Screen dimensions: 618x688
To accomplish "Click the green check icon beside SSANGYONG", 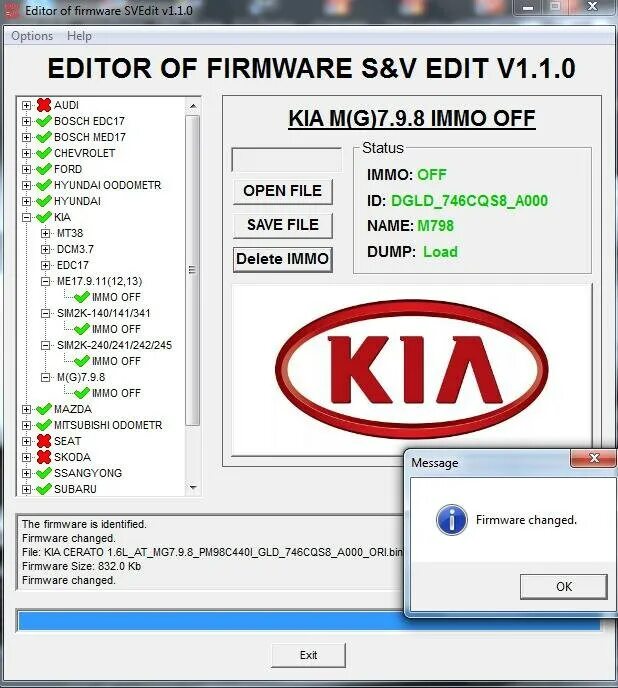I will [x=44, y=473].
